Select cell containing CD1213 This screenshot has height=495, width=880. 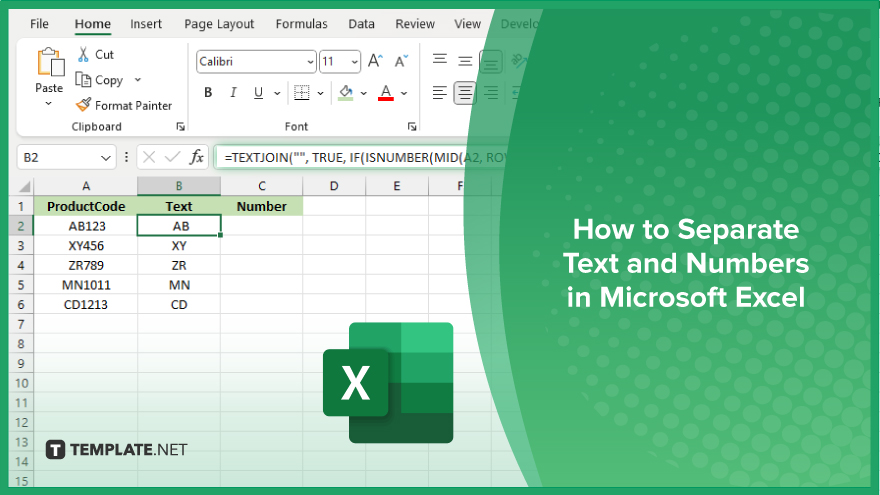tap(86, 305)
